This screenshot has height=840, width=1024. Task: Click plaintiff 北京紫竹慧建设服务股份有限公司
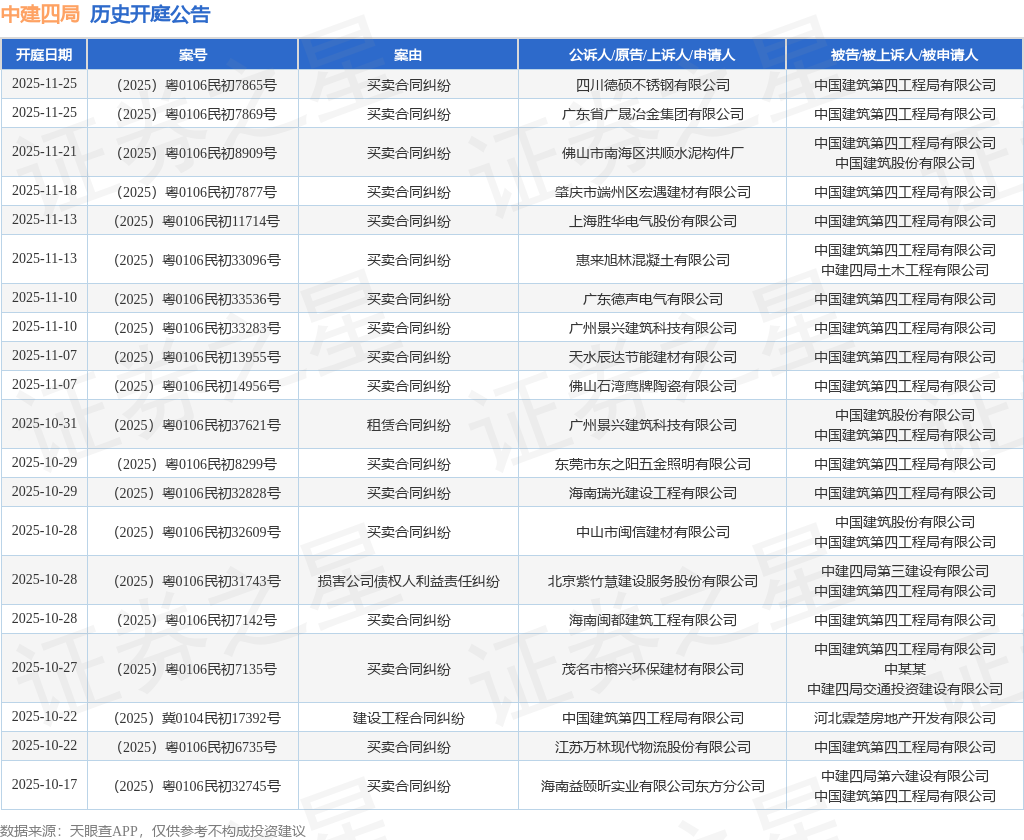(653, 581)
